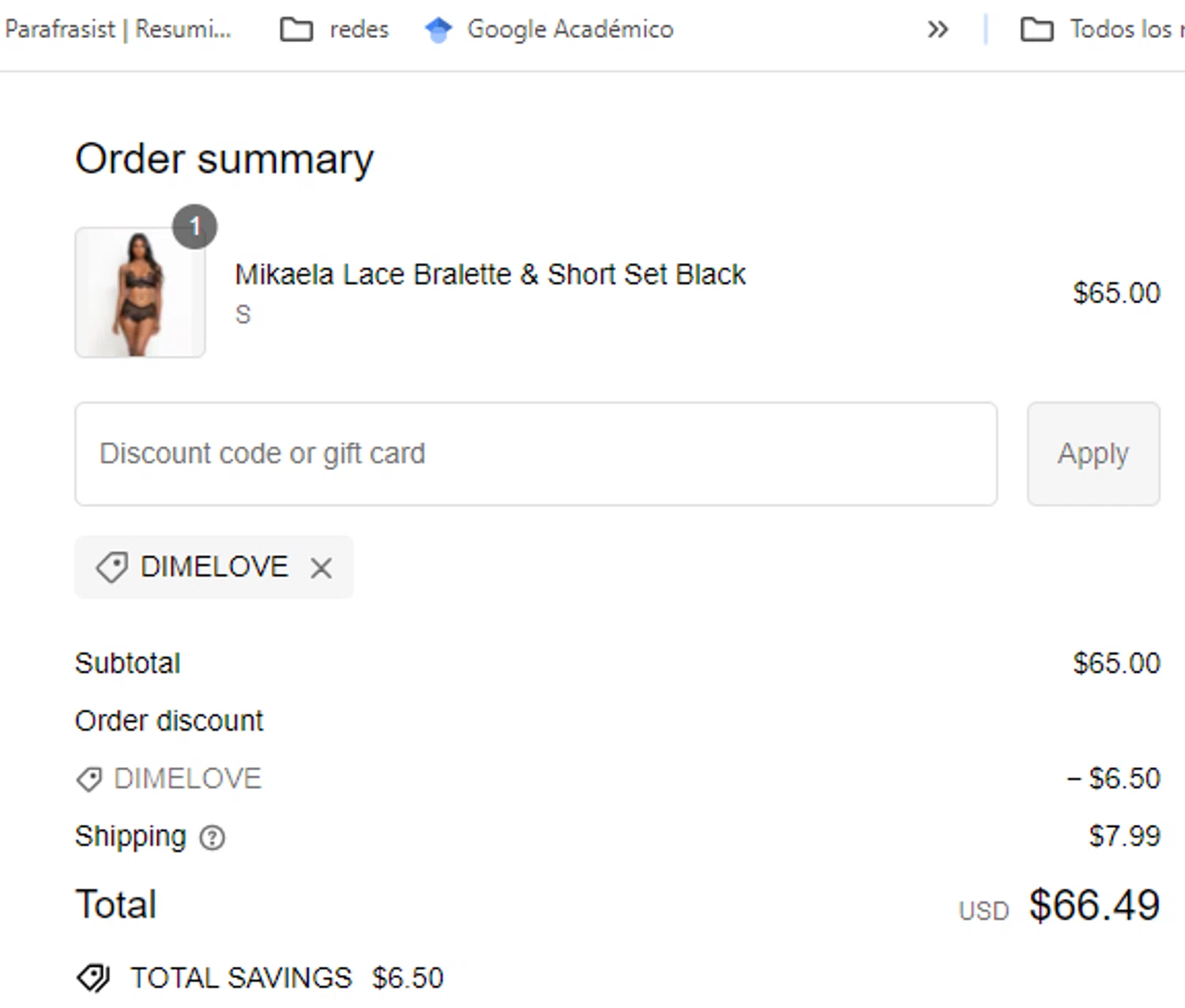Click the size S variant label
Image resolution: width=1185 pixels, height=1008 pixels.
[243, 314]
